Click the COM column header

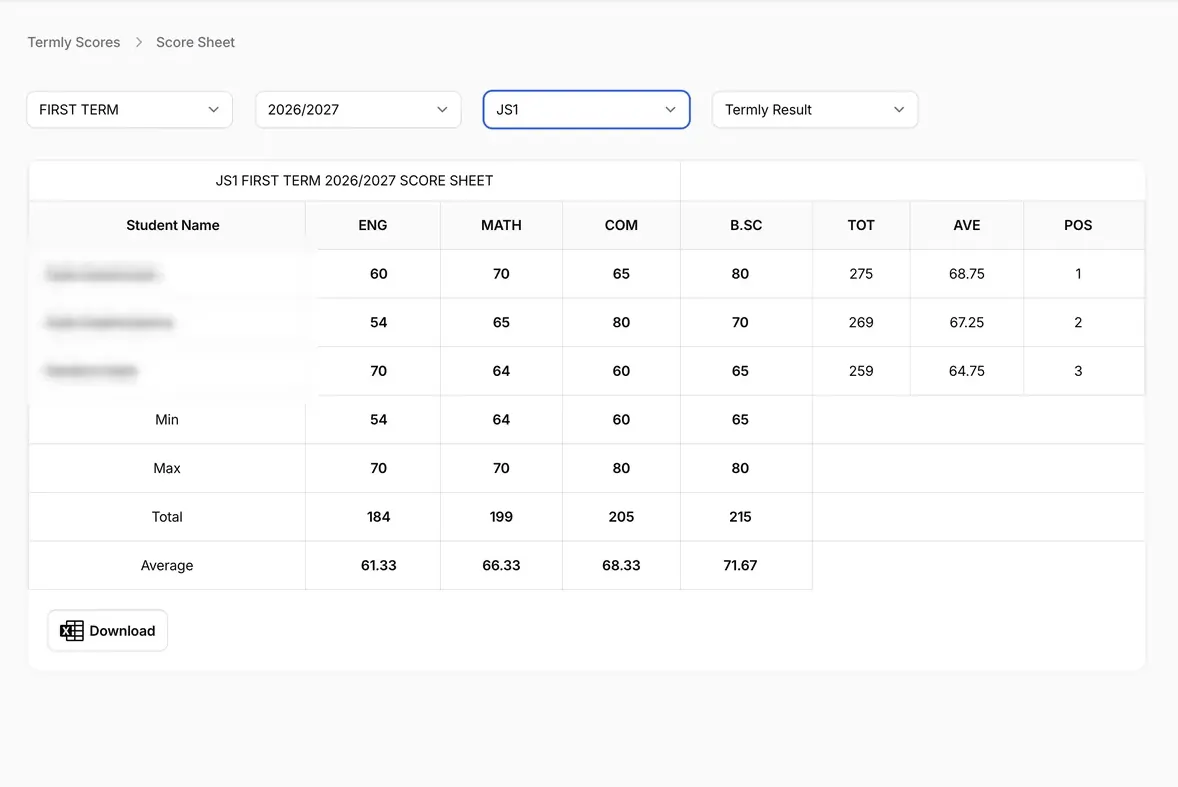pyautogui.click(x=621, y=225)
